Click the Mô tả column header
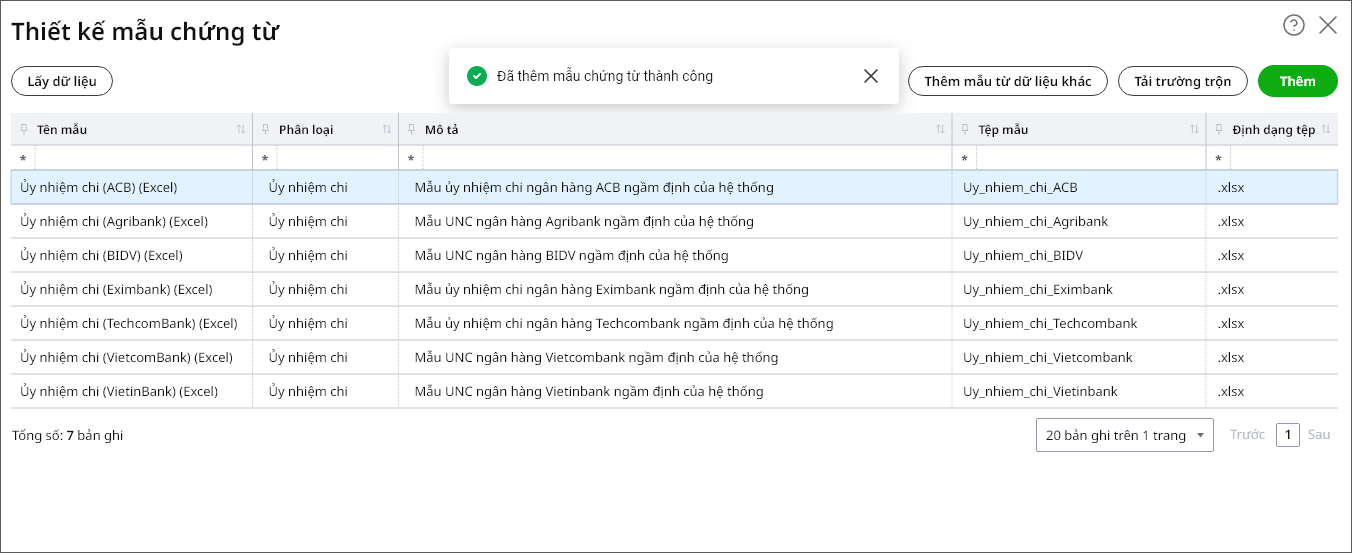 675,130
